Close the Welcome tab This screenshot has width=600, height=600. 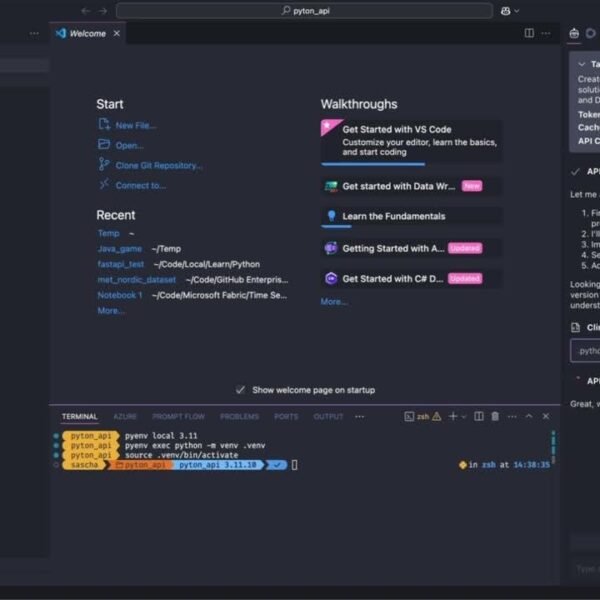point(117,34)
